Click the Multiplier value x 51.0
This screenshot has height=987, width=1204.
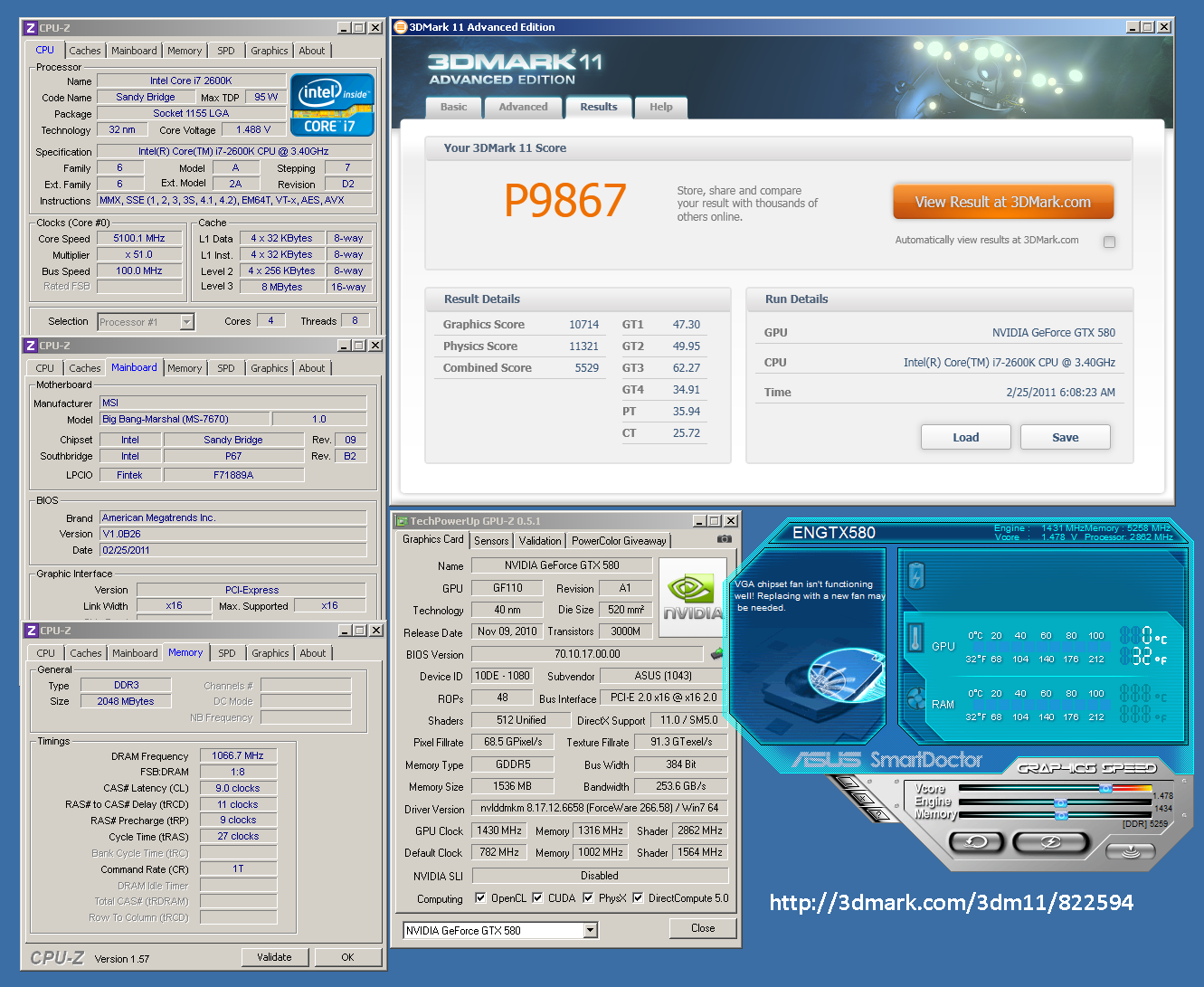[x=139, y=255]
